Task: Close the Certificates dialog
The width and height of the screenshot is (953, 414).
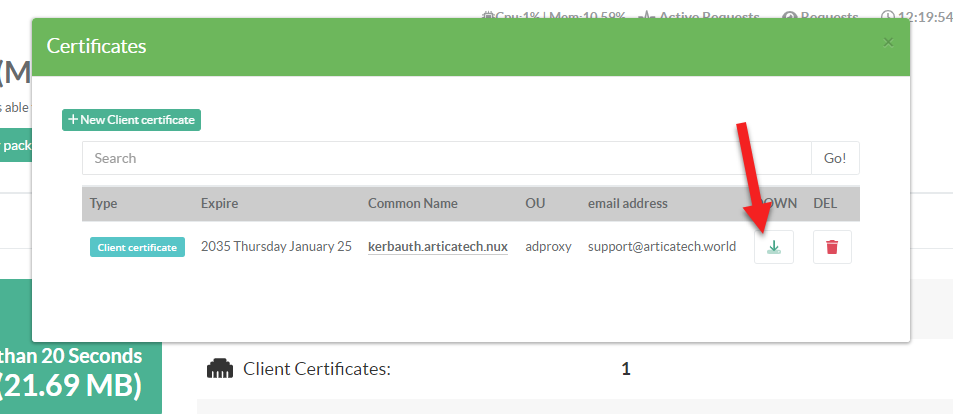Action: click(888, 42)
